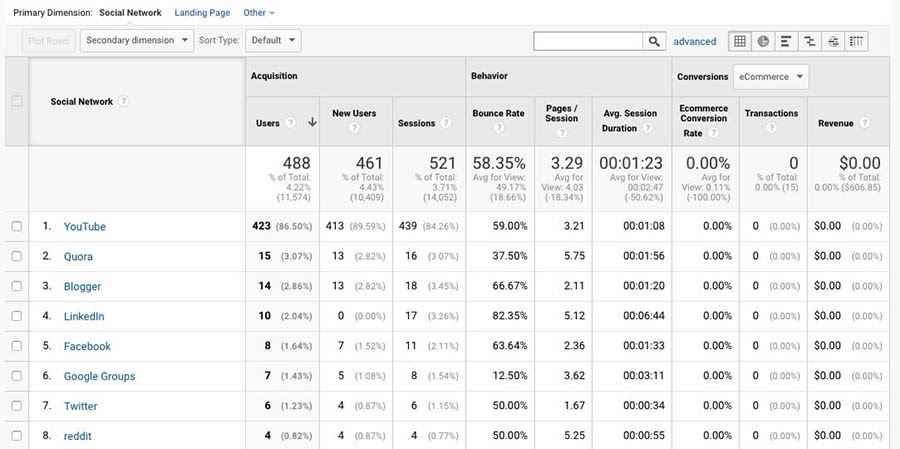Viewport: 900px width, 449px height.
Task: Open the Secondary dimension dropdown
Action: point(137,41)
